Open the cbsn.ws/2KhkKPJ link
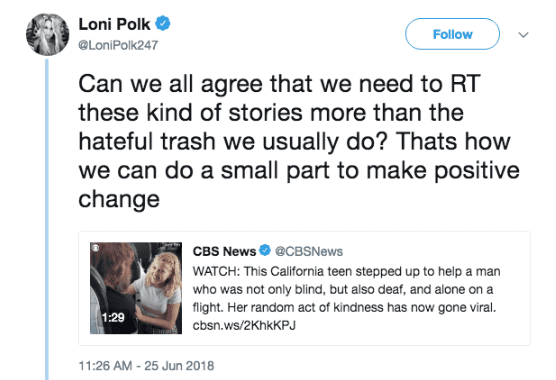Viewport: 556px width, 380px height. [x=244, y=325]
